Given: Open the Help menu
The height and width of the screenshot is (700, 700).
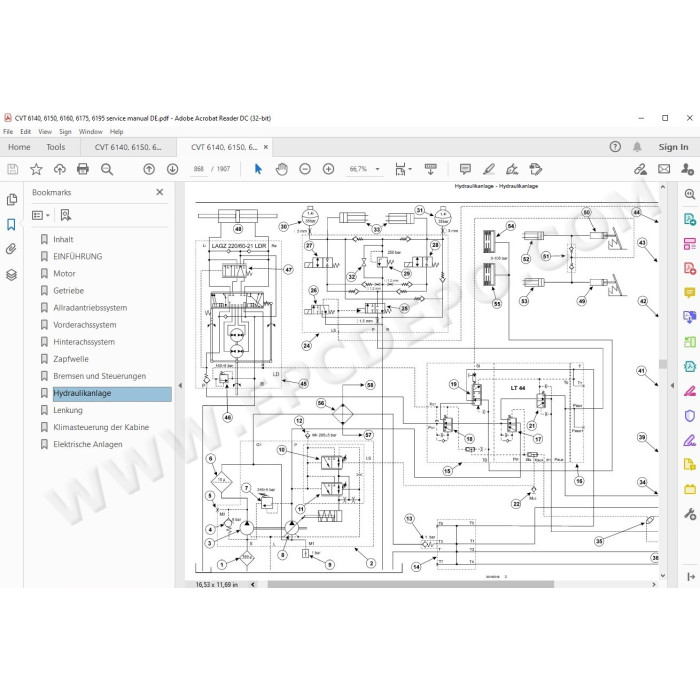Looking at the screenshot, I should click(x=117, y=132).
